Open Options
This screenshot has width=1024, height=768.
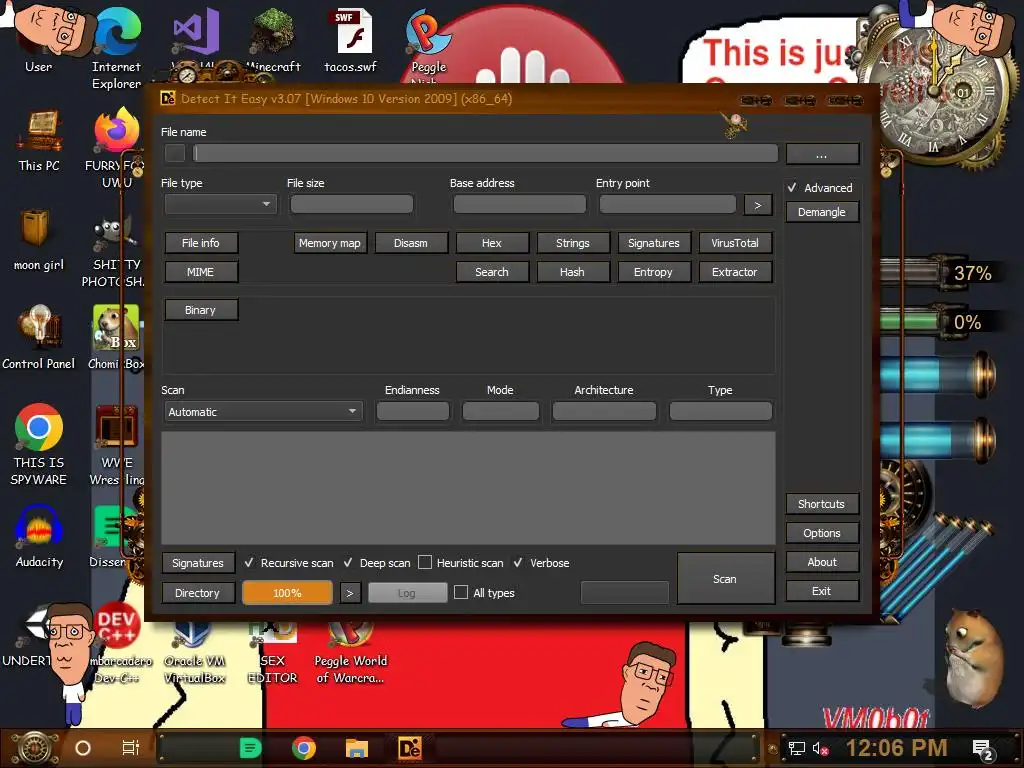click(822, 533)
